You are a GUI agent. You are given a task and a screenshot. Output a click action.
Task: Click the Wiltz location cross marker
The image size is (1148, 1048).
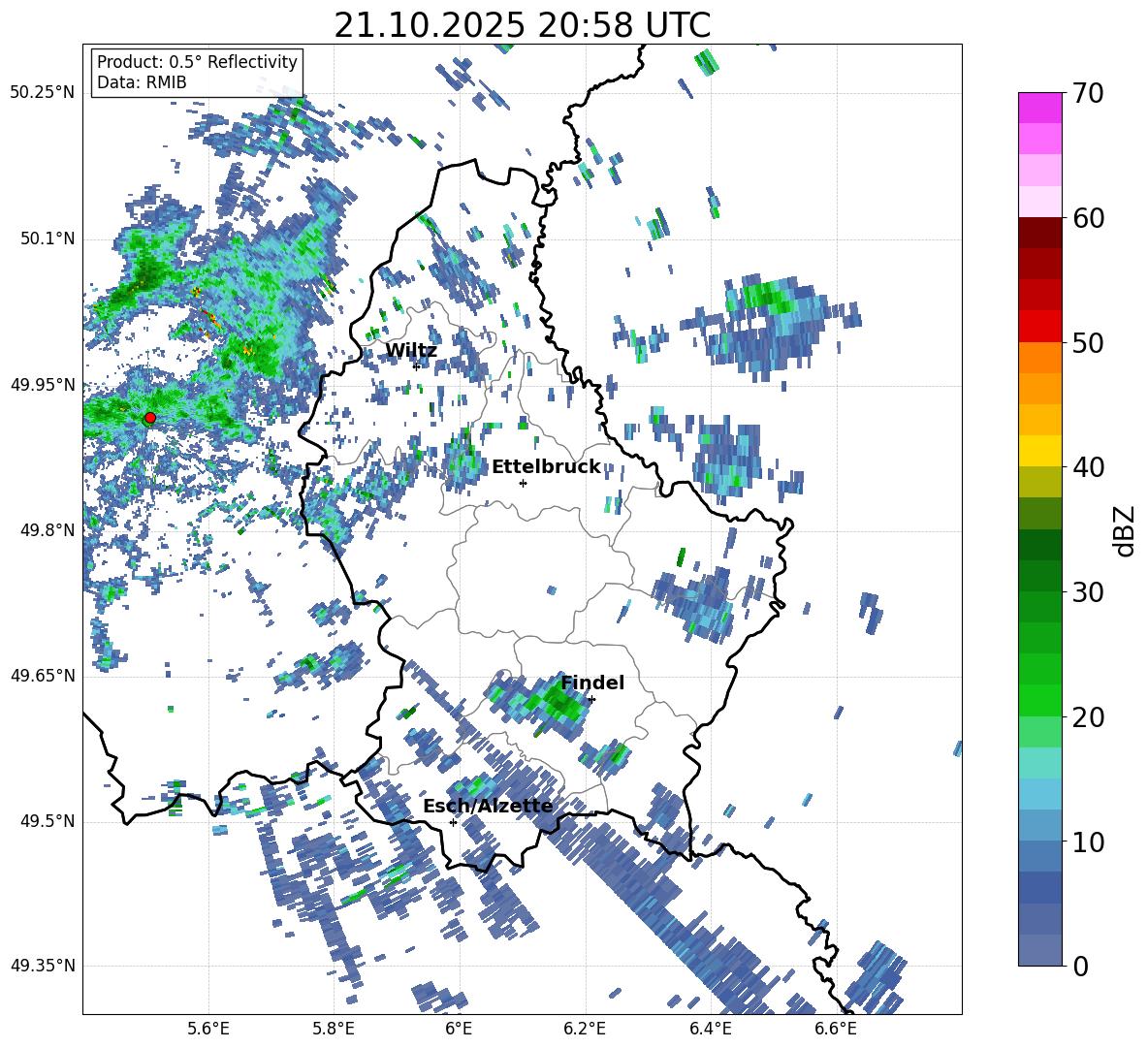coord(416,366)
